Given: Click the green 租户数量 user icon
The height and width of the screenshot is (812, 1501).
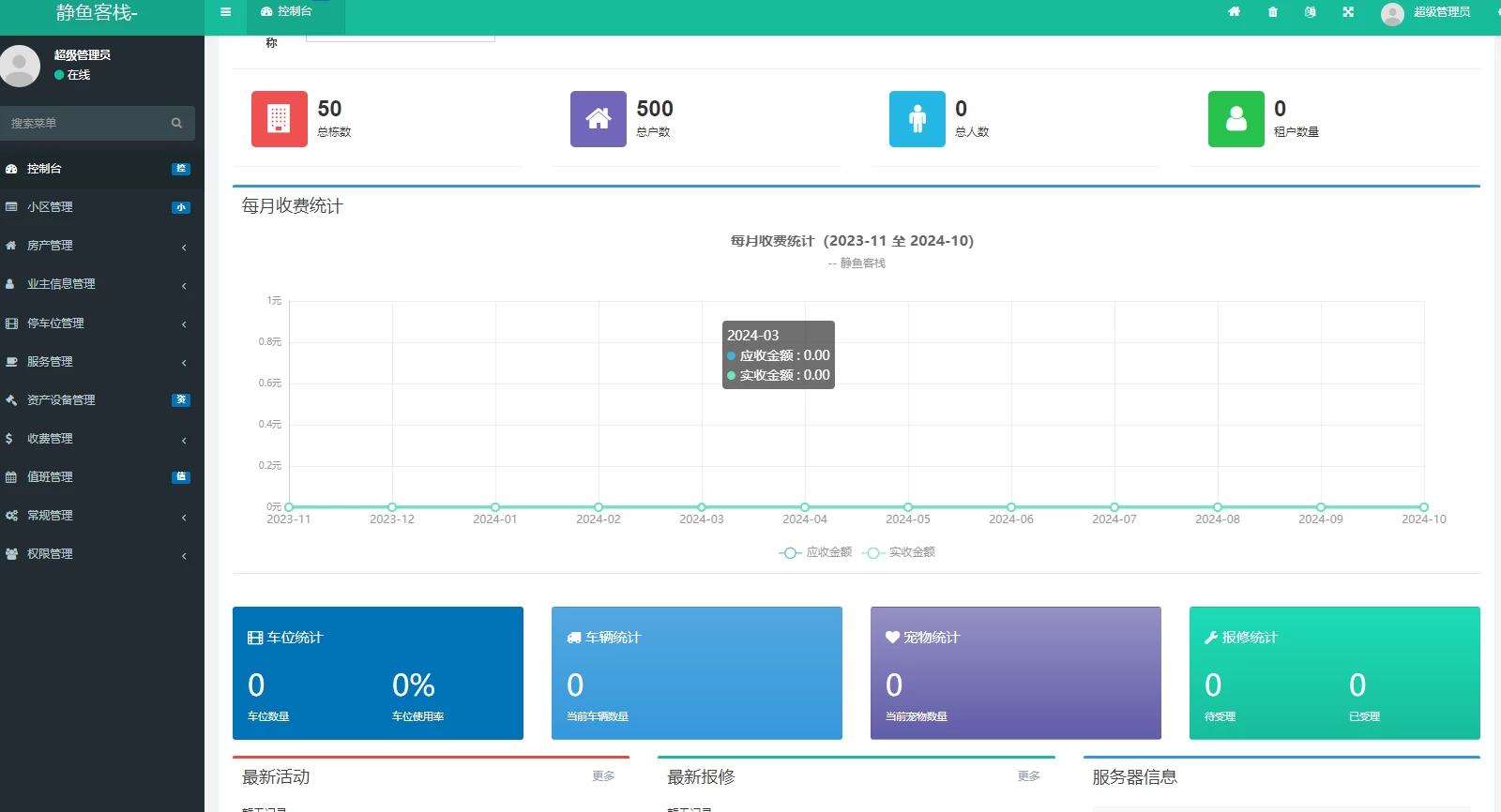Looking at the screenshot, I should (1236, 119).
